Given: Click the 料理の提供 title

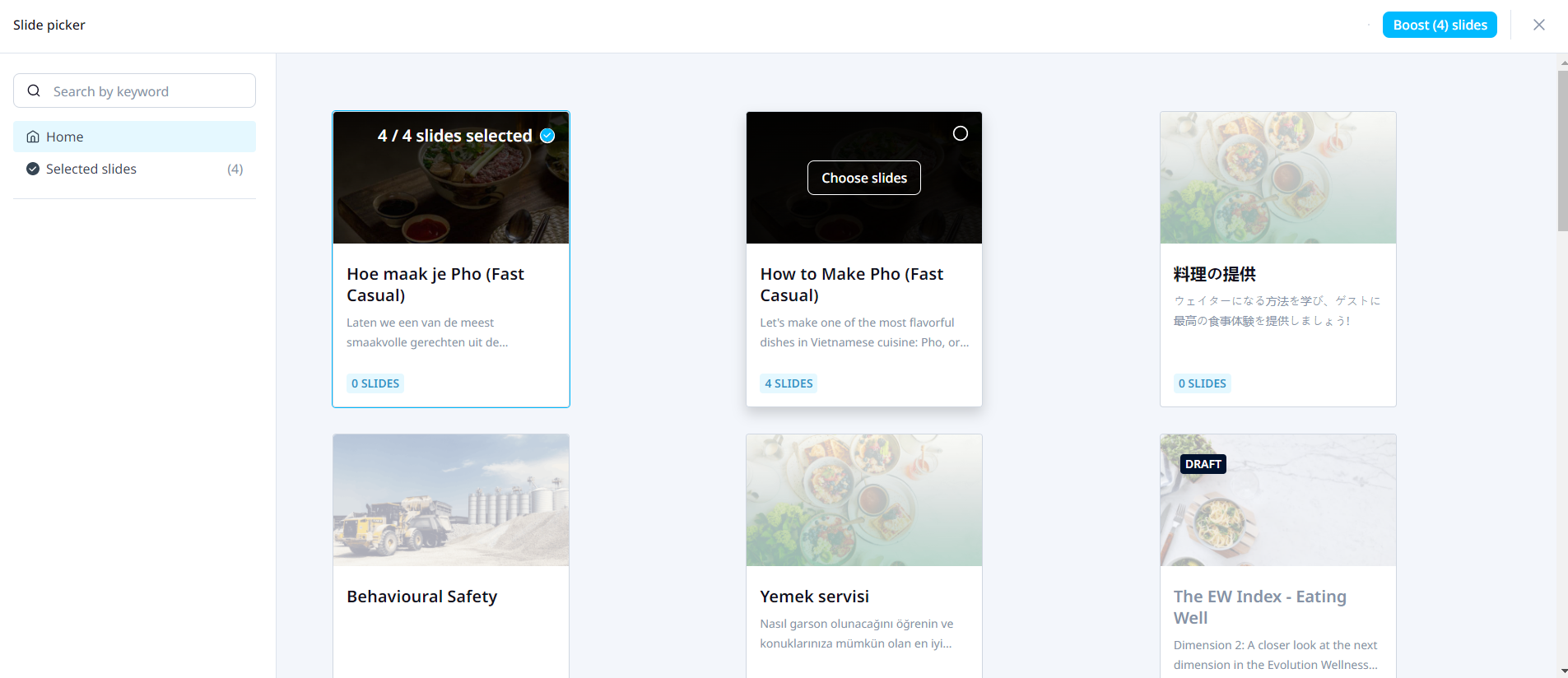Looking at the screenshot, I should pos(1215,274).
